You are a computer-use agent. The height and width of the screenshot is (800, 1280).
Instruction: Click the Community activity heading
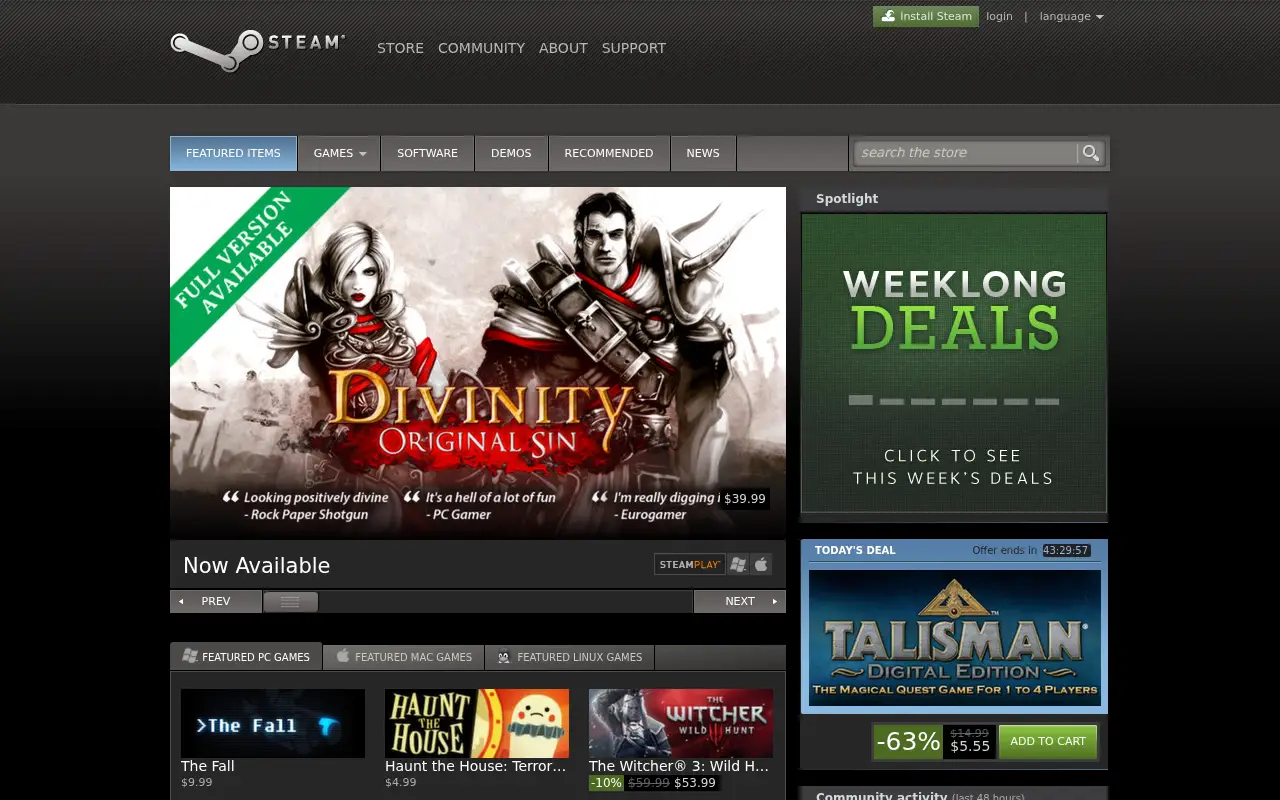[x=881, y=796]
